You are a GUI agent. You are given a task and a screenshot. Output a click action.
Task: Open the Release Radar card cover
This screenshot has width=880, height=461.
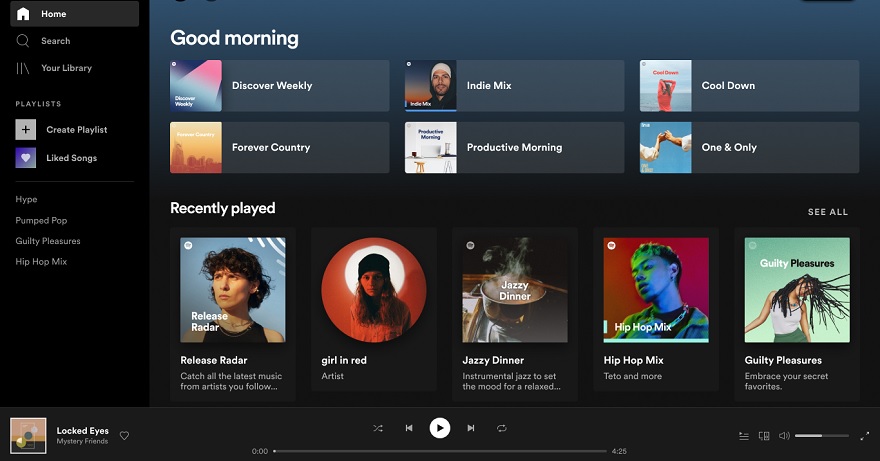click(233, 290)
